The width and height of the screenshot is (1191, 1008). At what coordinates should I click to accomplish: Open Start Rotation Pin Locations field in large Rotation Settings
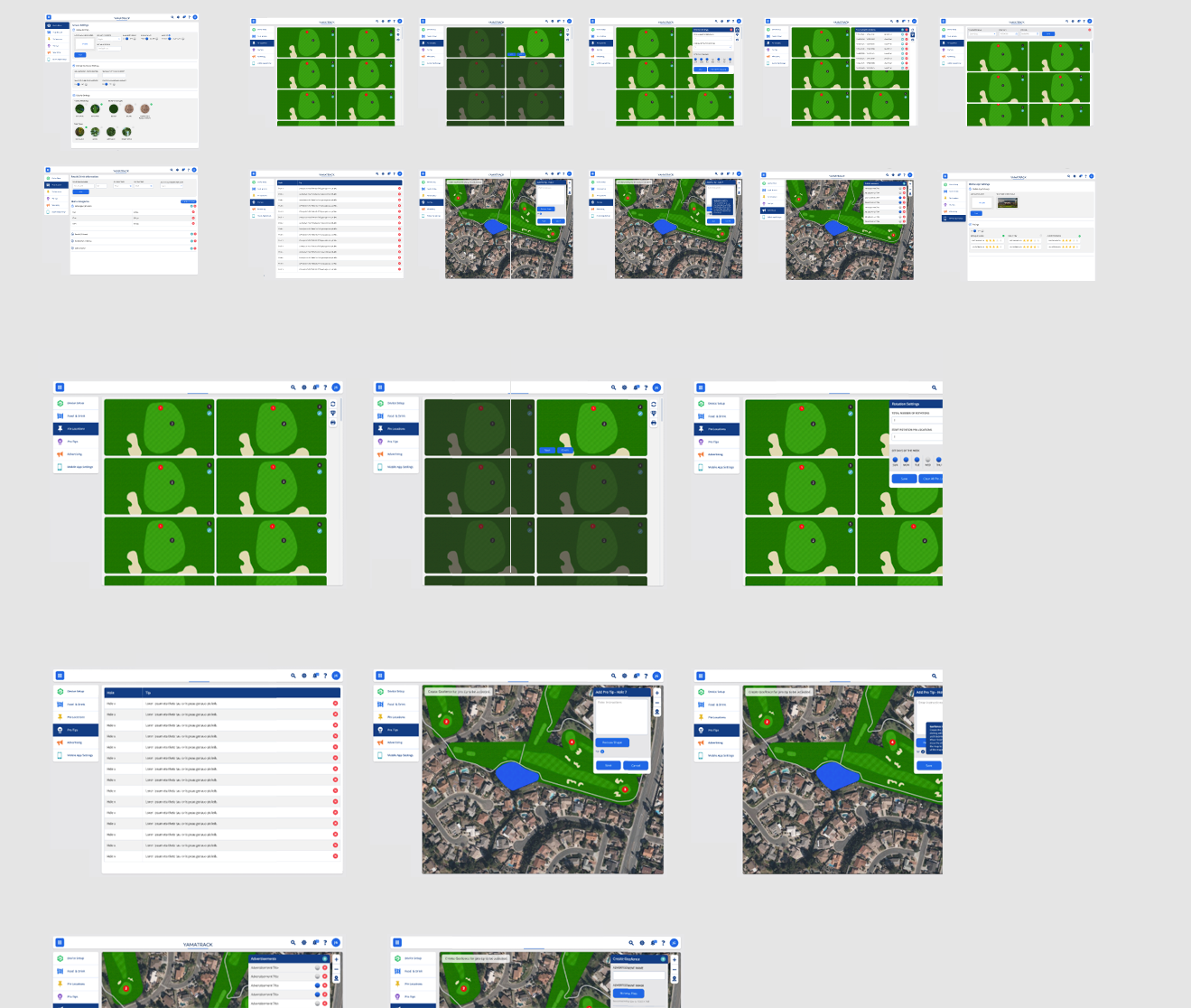click(x=916, y=437)
